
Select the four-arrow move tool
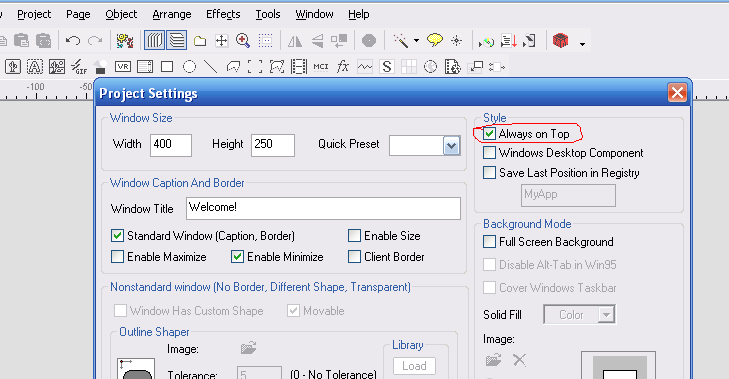222,41
